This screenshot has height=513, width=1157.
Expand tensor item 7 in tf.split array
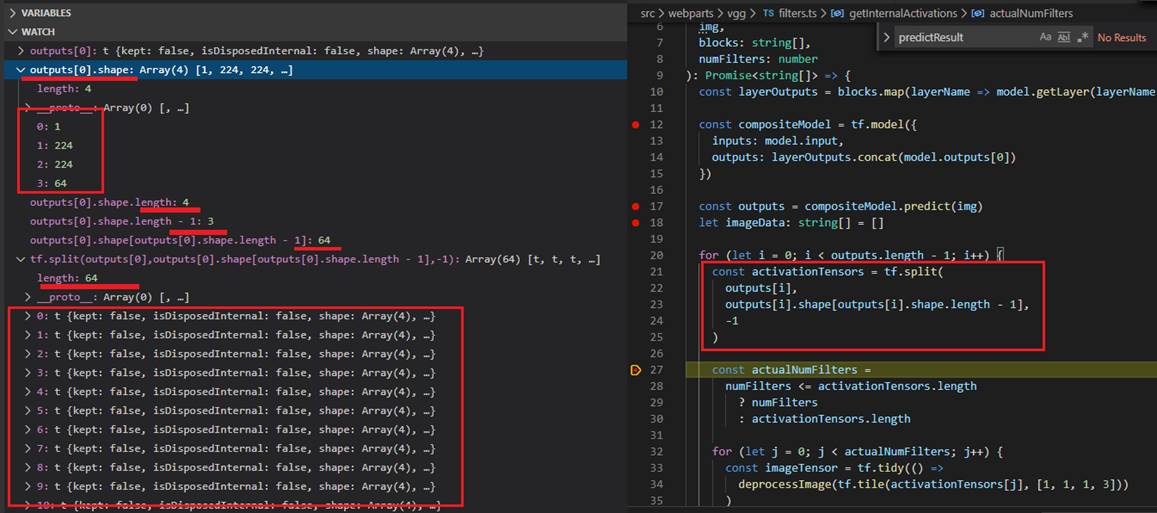coord(28,450)
